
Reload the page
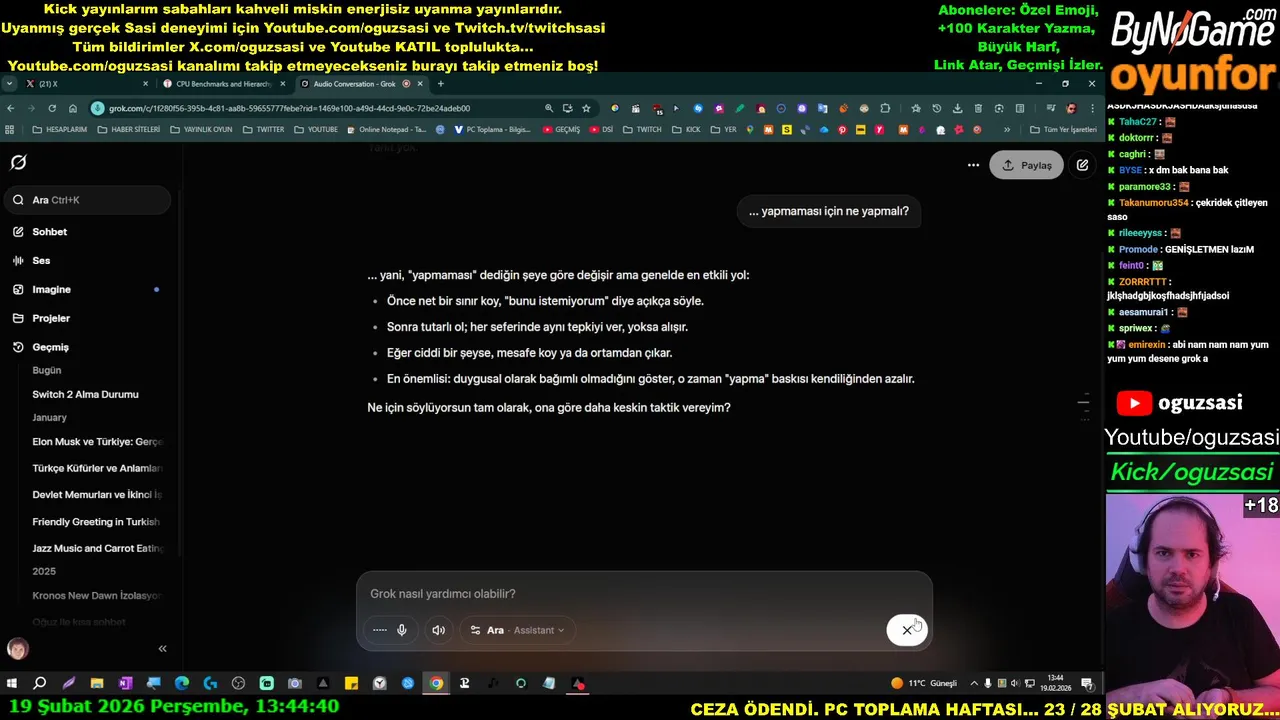pyautogui.click(x=52, y=108)
